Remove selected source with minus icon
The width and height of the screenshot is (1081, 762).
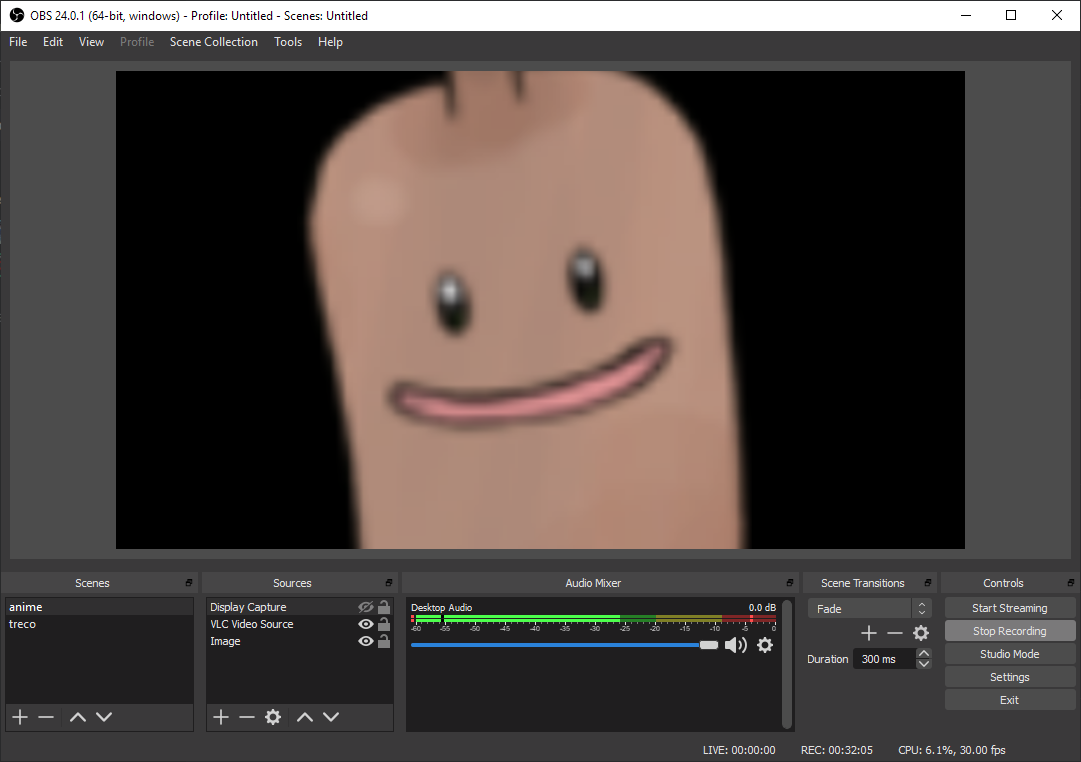247,717
